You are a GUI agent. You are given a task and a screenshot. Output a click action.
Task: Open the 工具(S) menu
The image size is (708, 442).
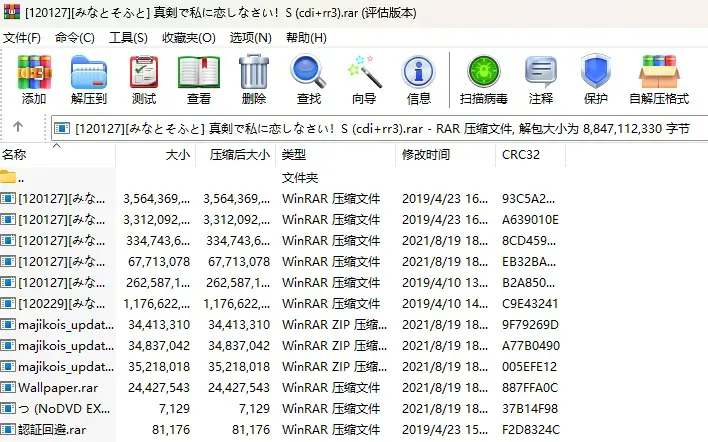(x=128, y=38)
